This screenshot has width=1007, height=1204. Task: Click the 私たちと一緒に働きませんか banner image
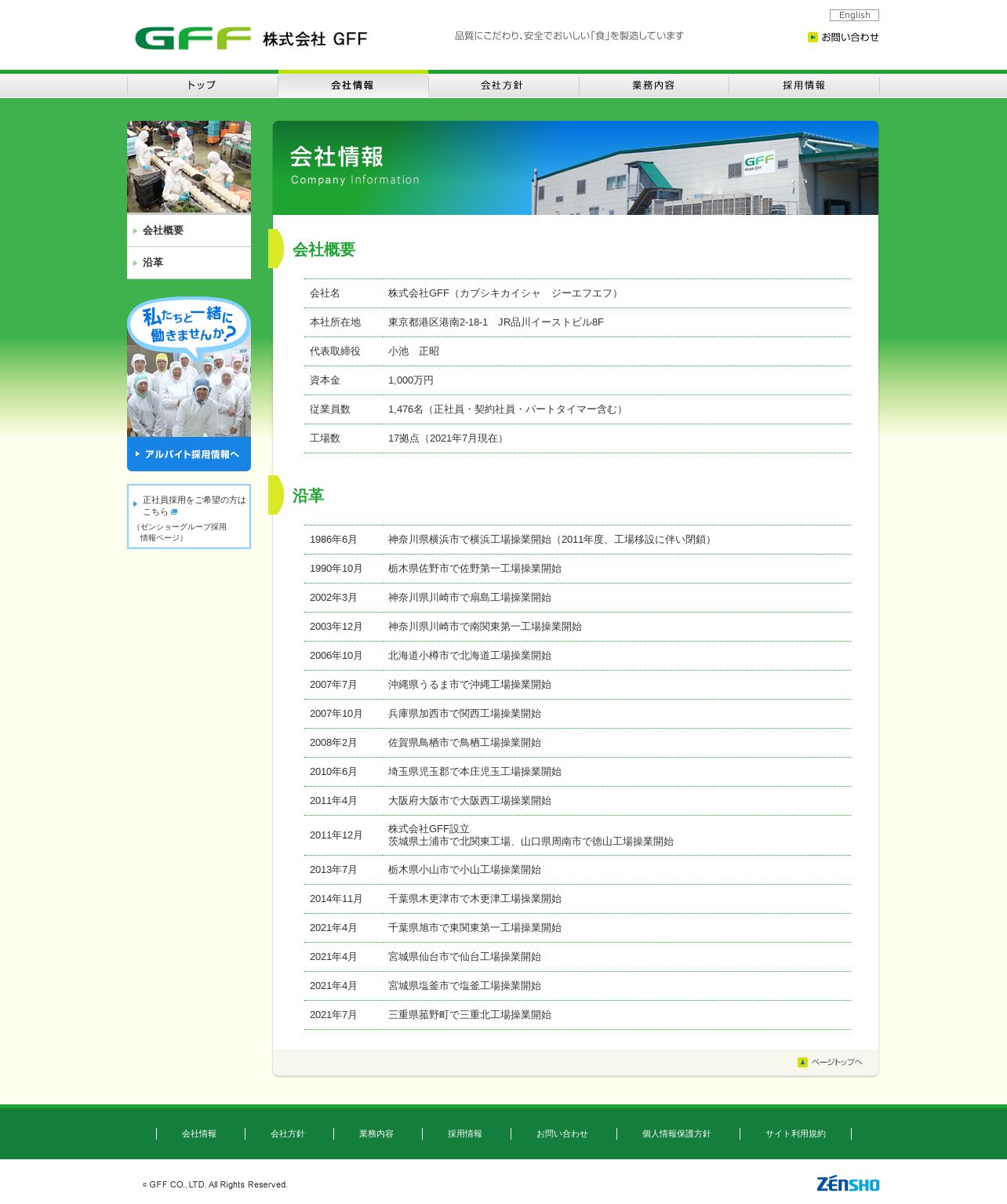tap(189, 367)
